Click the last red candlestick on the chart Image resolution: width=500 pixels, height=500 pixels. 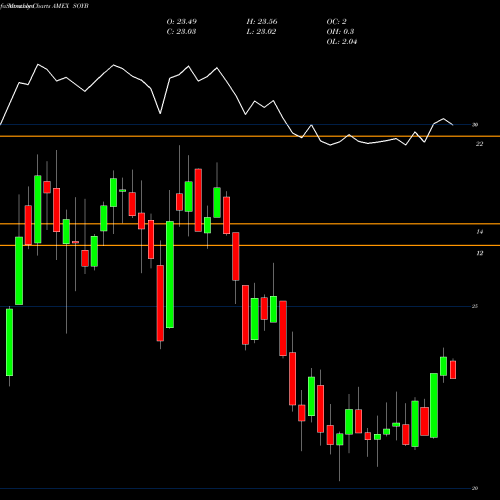[453, 369]
